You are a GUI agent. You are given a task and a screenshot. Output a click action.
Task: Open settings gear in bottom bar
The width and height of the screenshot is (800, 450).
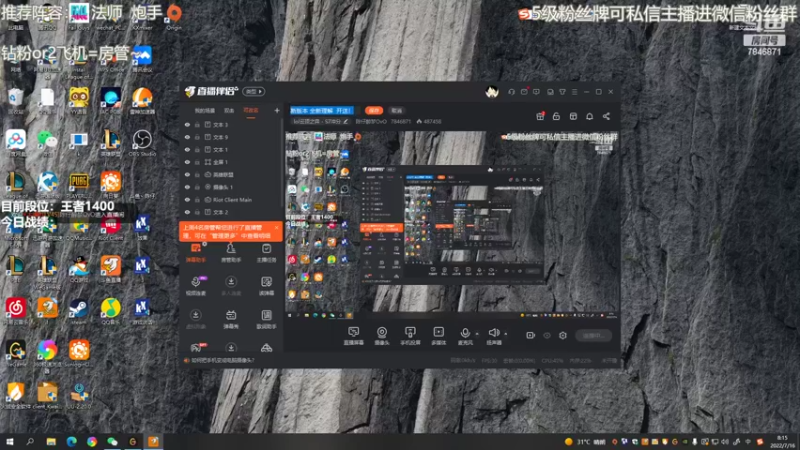click(563, 335)
